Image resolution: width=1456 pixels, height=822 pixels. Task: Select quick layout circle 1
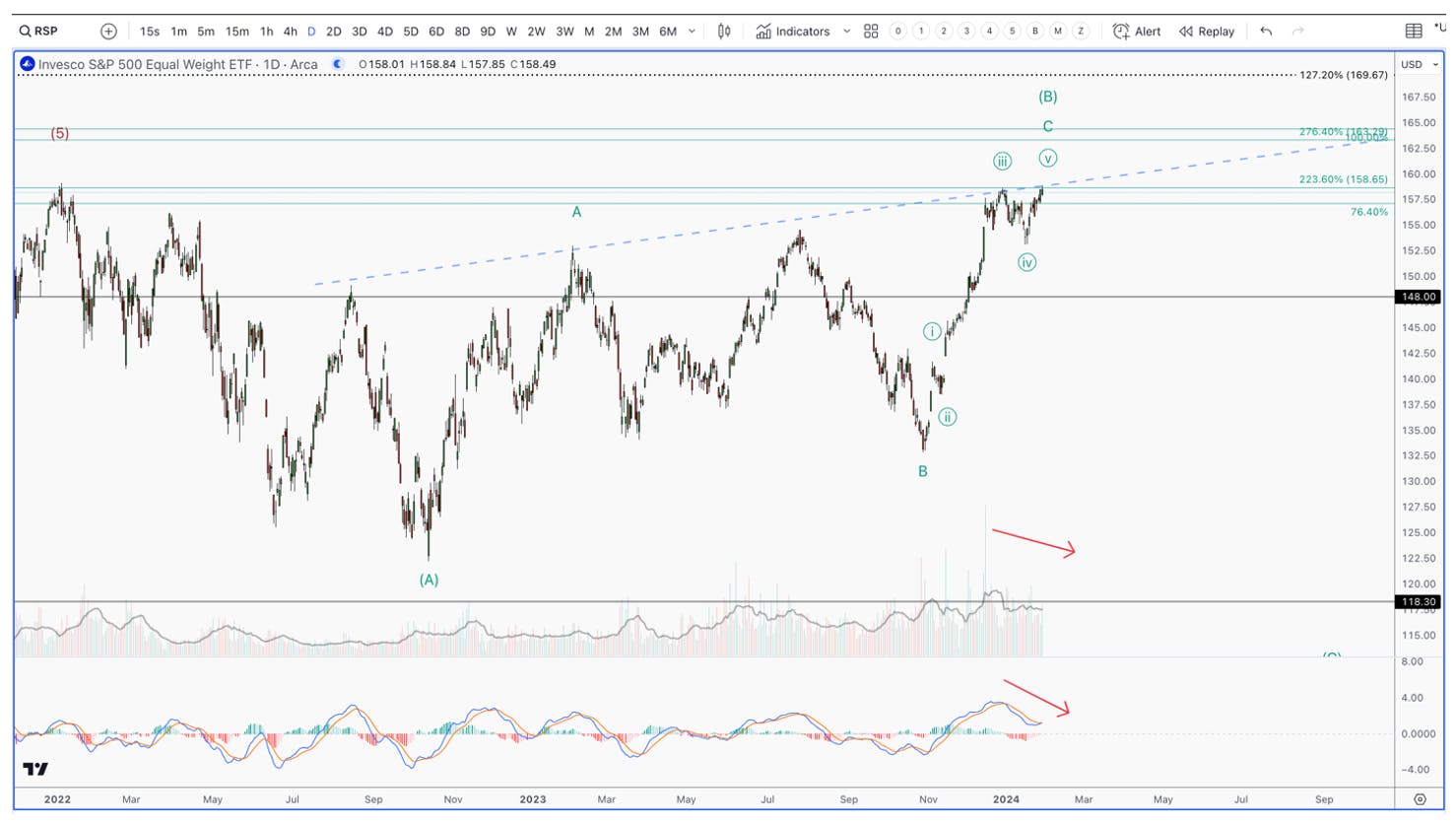pyautogui.click(x=921, y=32)
